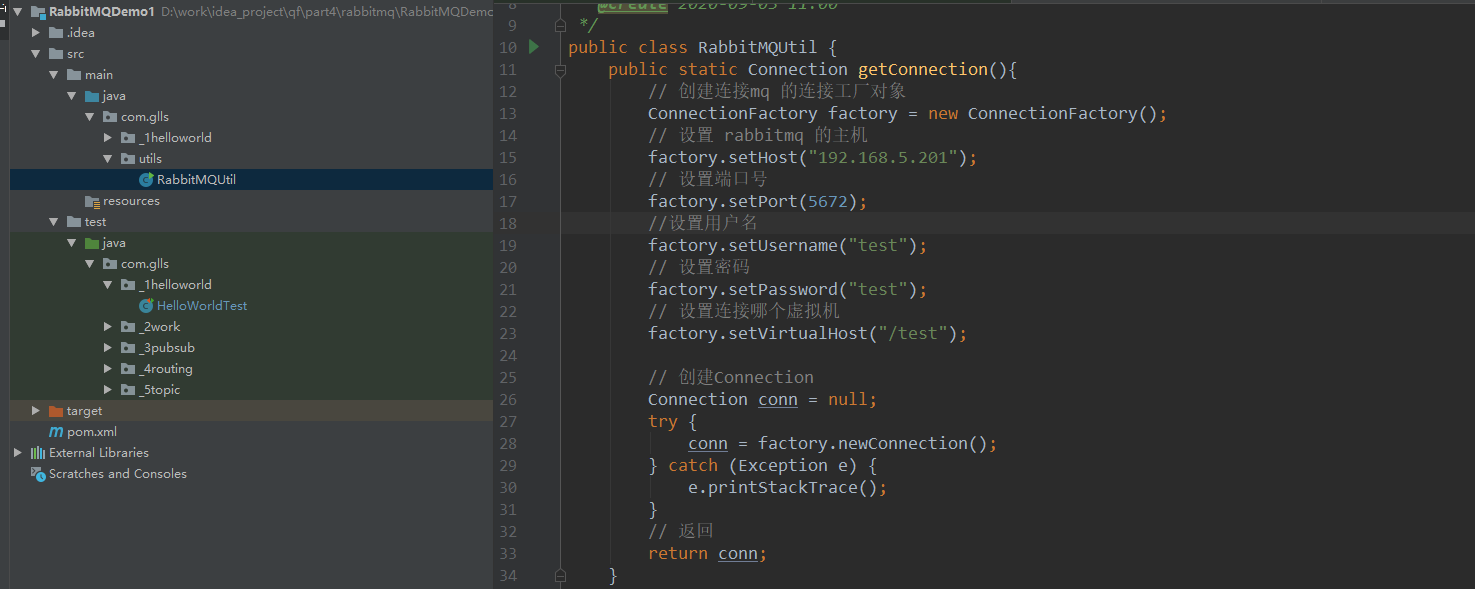This screenshot has width=1475, height=589.
Task: Click the test folder icon
Action: point(74,222)
